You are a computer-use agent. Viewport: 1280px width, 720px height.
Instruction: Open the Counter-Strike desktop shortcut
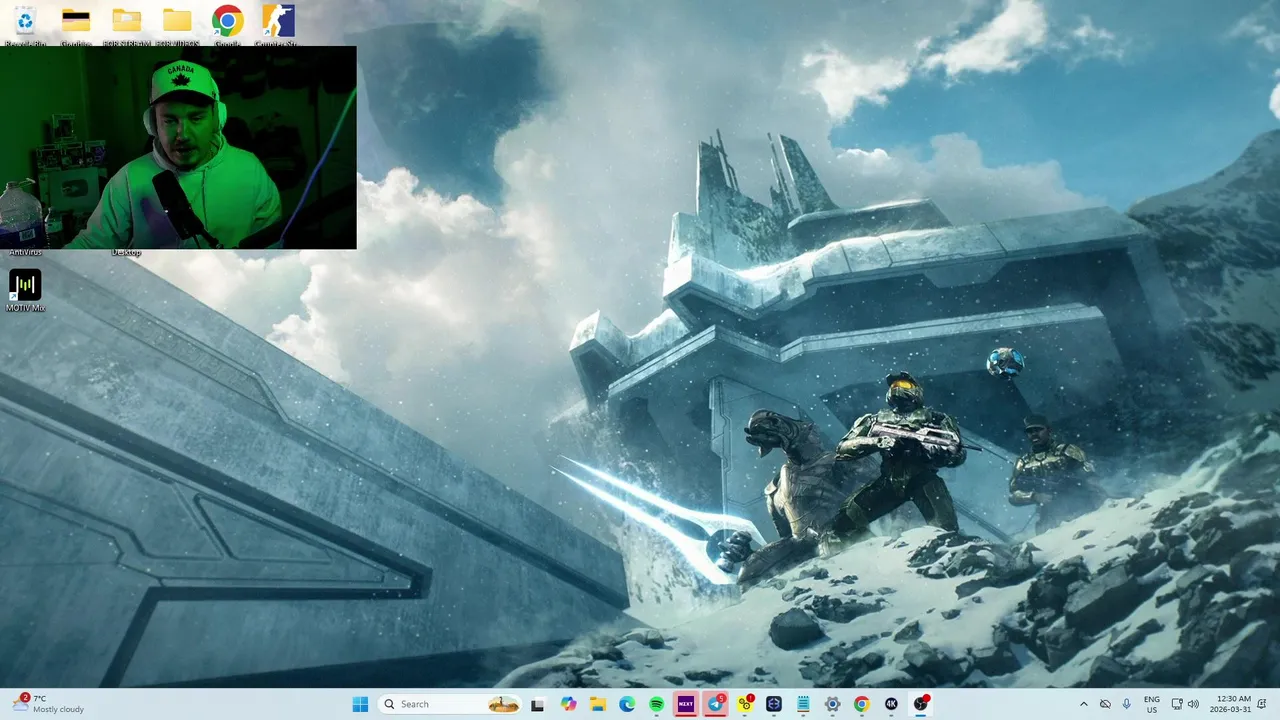277,23
